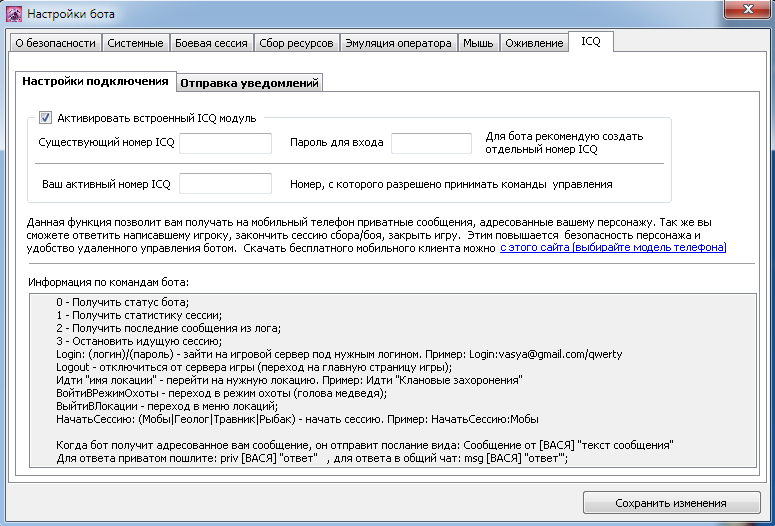Viewport: 775px width, 526px height.
Task: Open the с этого сайта download link
Action: point(613,247)
